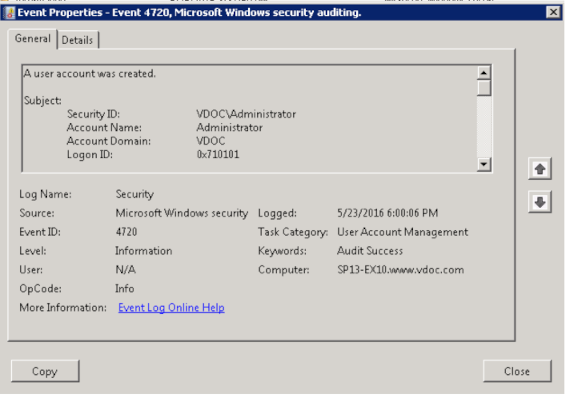This screenshot has height=398, width=566.
Task: Click the Close button
Action: (x=517, y=371)
